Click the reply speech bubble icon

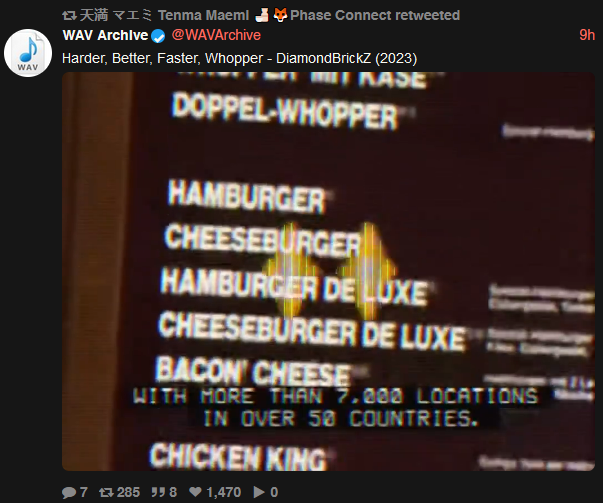(69, 492)
